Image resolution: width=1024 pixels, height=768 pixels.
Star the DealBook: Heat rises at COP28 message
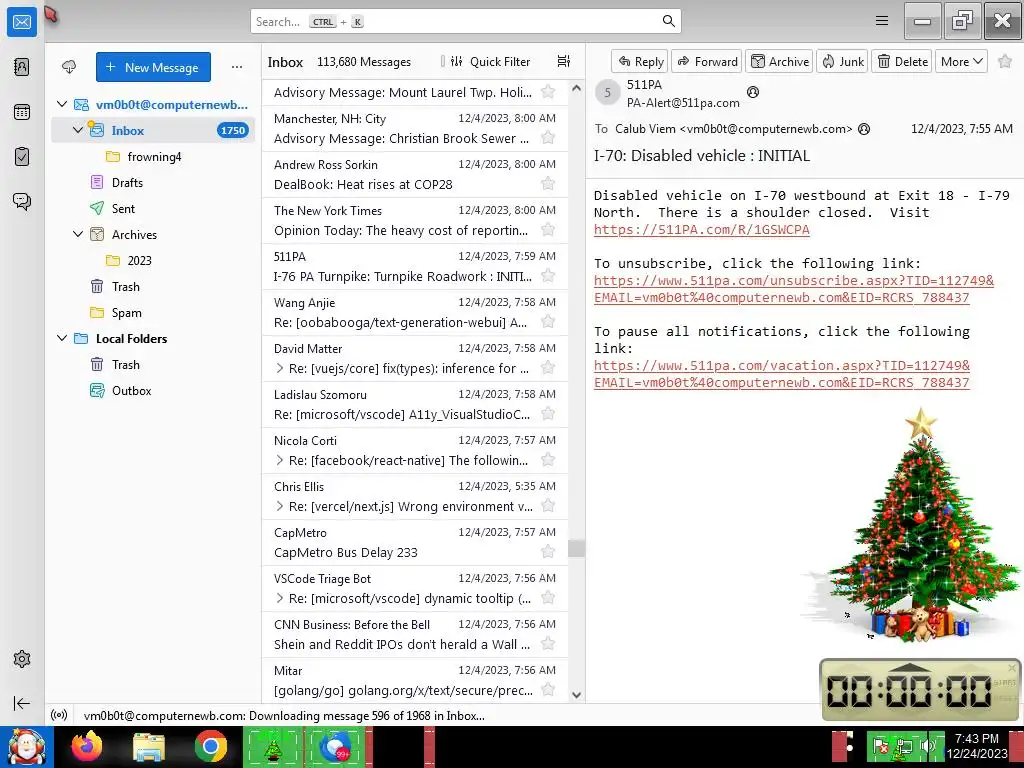click(548, 184)
